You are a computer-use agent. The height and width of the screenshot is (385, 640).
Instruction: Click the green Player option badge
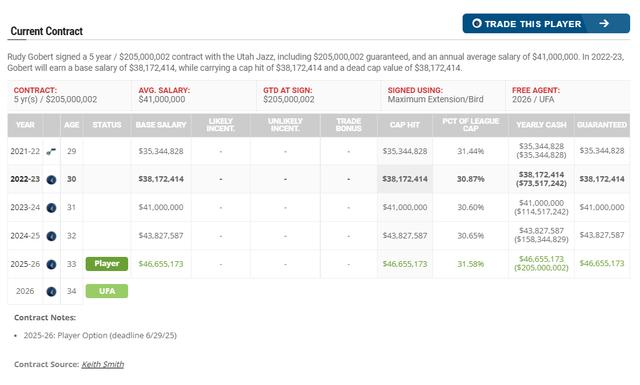(107, 264)
